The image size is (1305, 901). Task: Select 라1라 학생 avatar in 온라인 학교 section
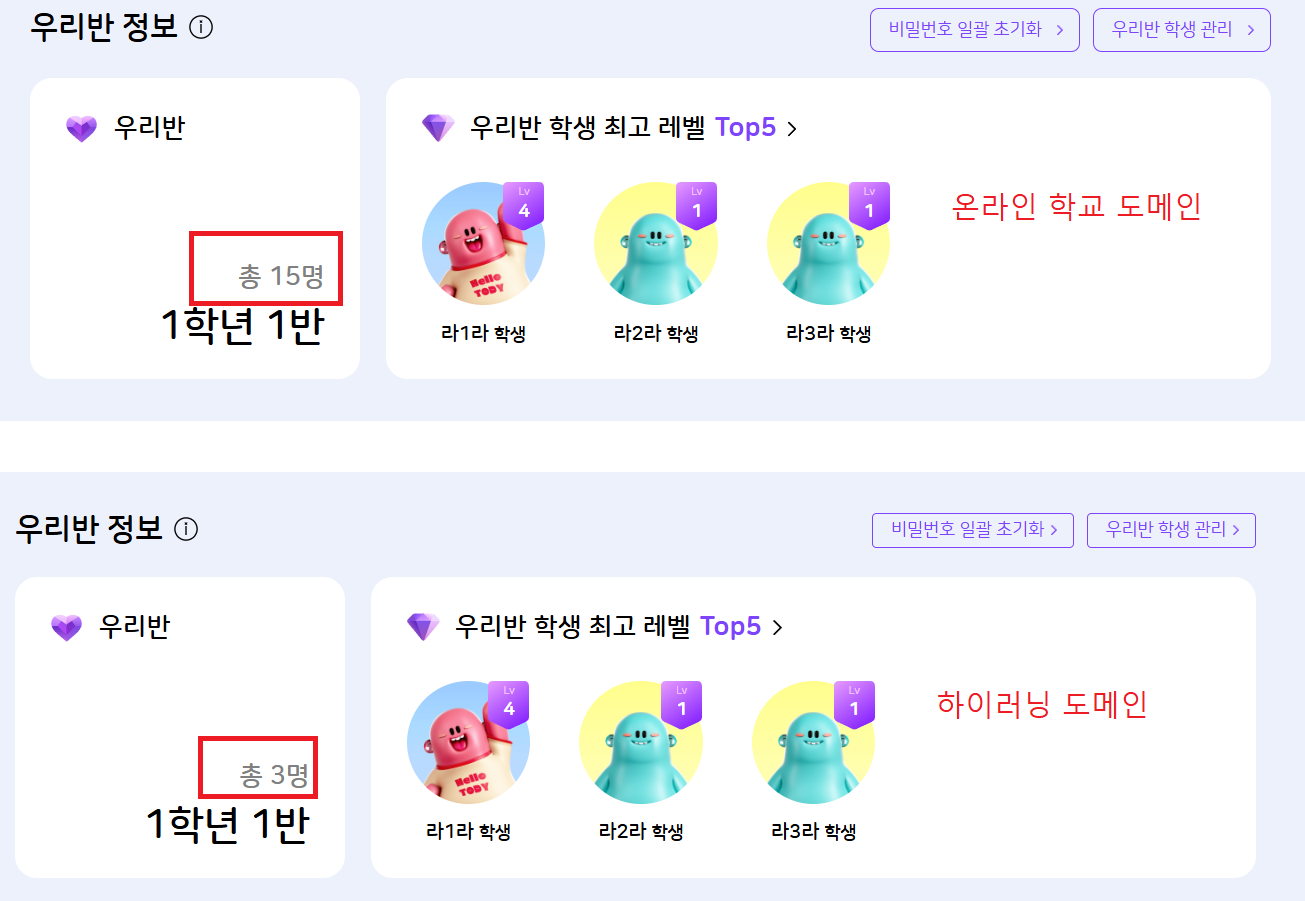[483, 244]
